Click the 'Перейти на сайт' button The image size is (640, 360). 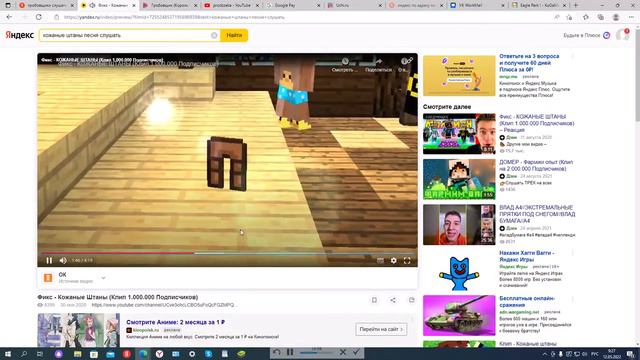381,329
